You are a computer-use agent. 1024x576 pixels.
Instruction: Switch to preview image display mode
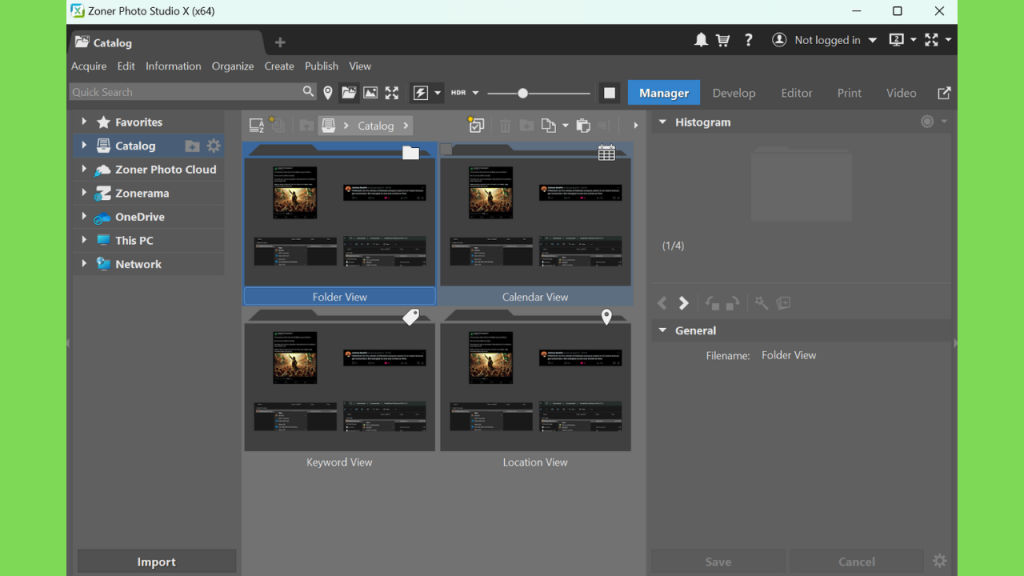click(x=370, y=93)
